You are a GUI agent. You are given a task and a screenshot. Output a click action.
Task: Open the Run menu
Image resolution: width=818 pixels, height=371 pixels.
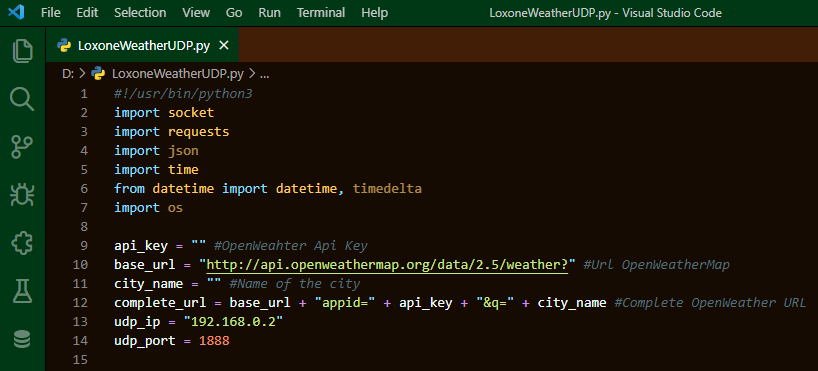point(270,13)
